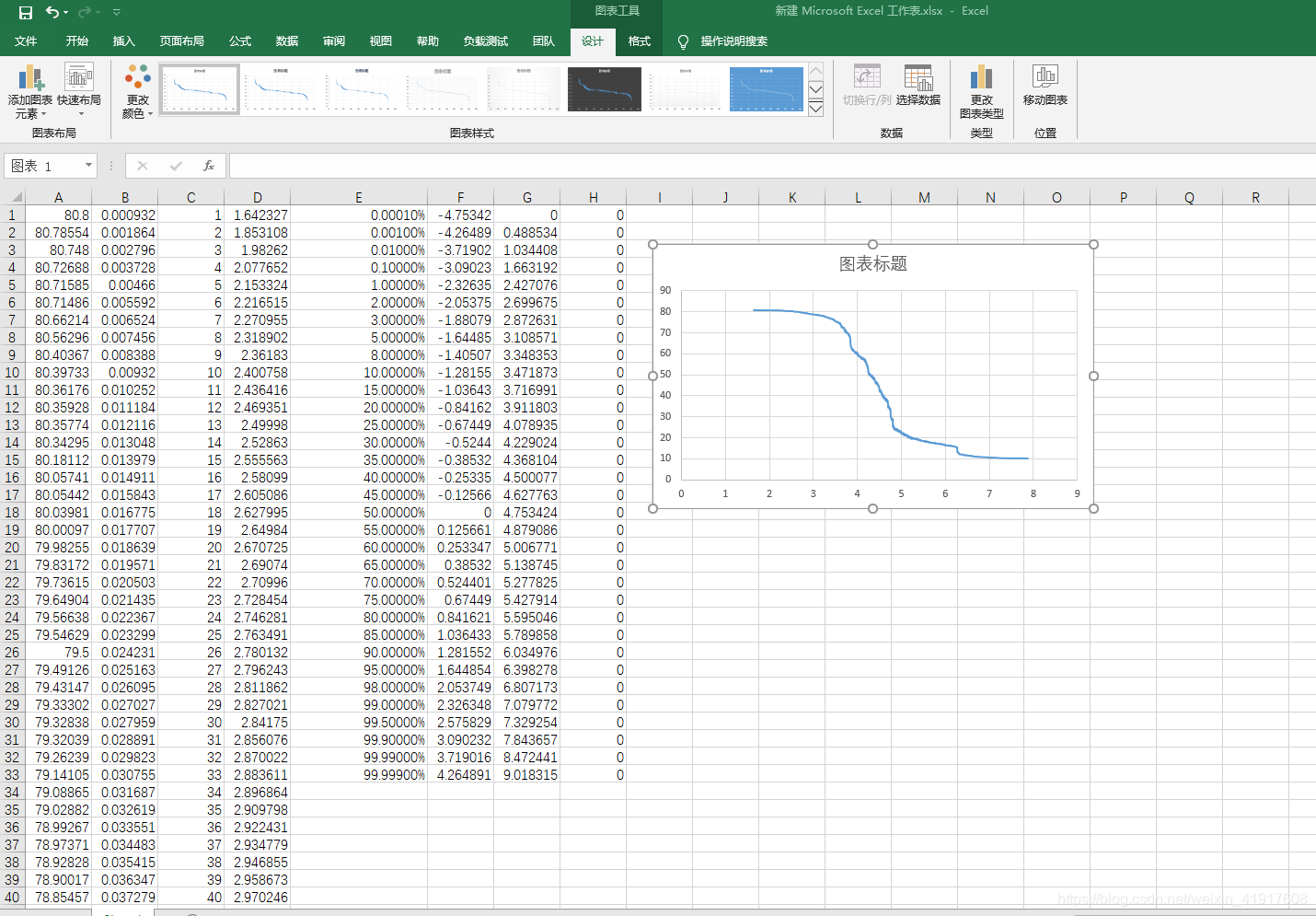Click the lightbulb tell-me icon

683,41
